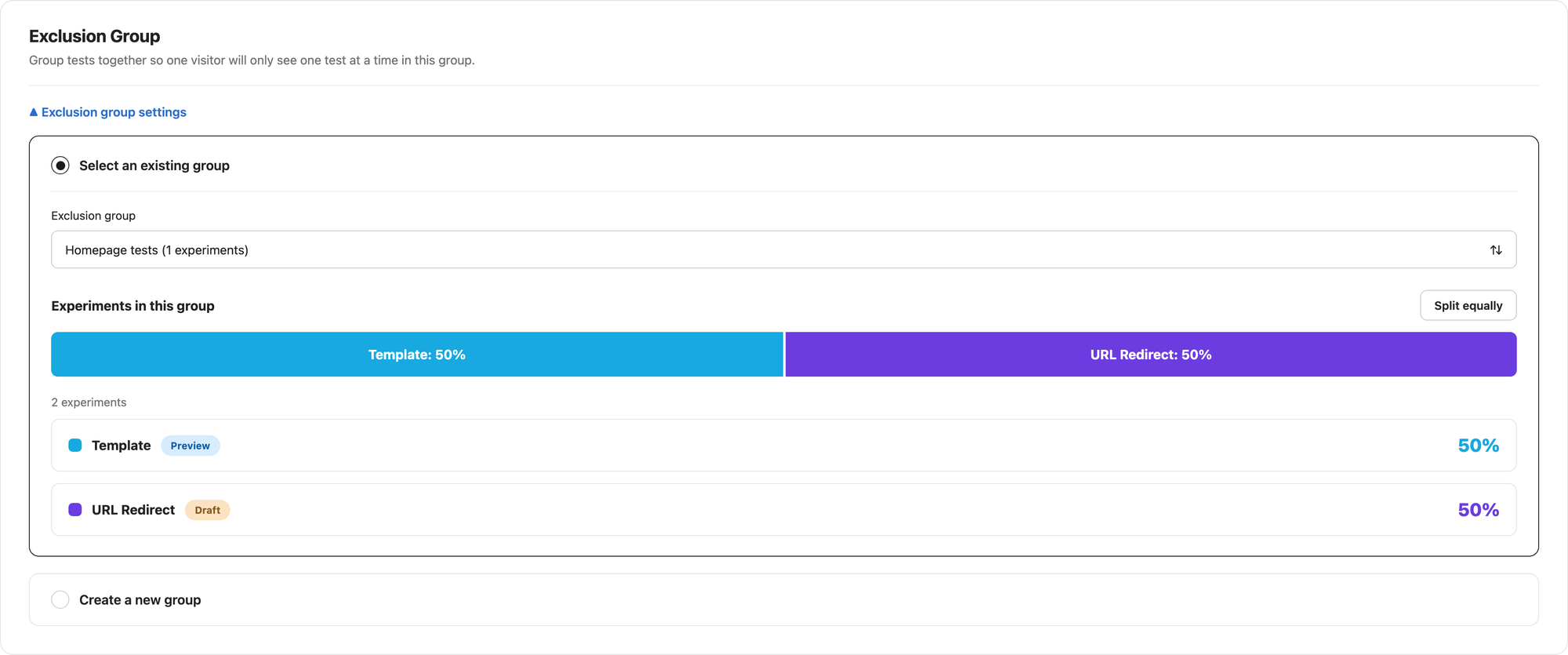This screenshot has height=655, width=1568.
Task: Select the Template experiment row
Action: 783,445
